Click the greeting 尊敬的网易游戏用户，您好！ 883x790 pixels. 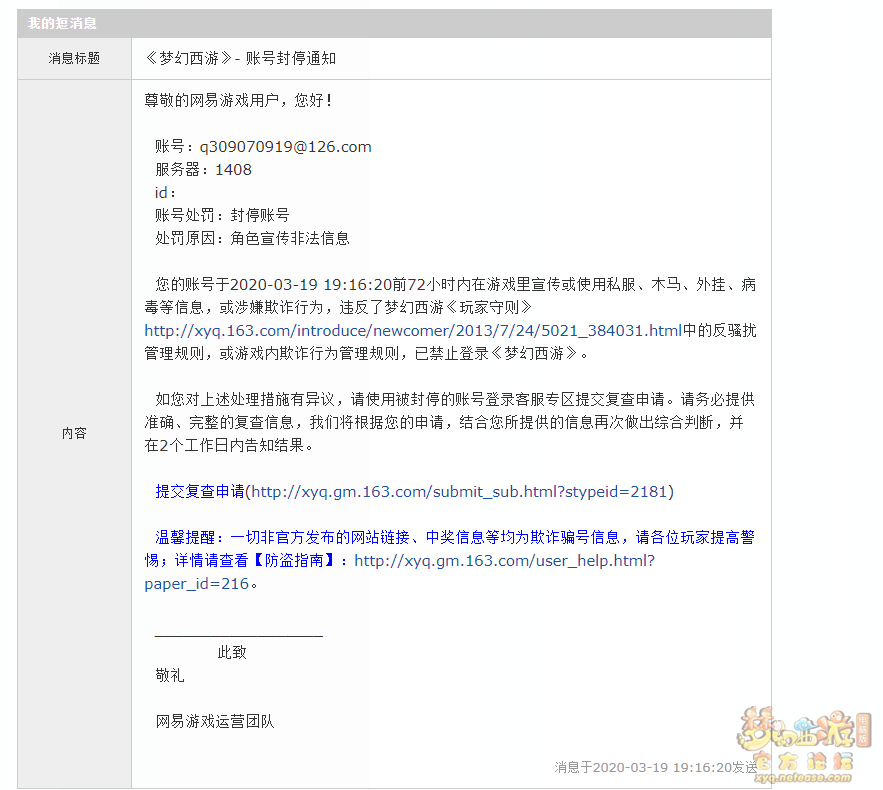tap(239, 100)
